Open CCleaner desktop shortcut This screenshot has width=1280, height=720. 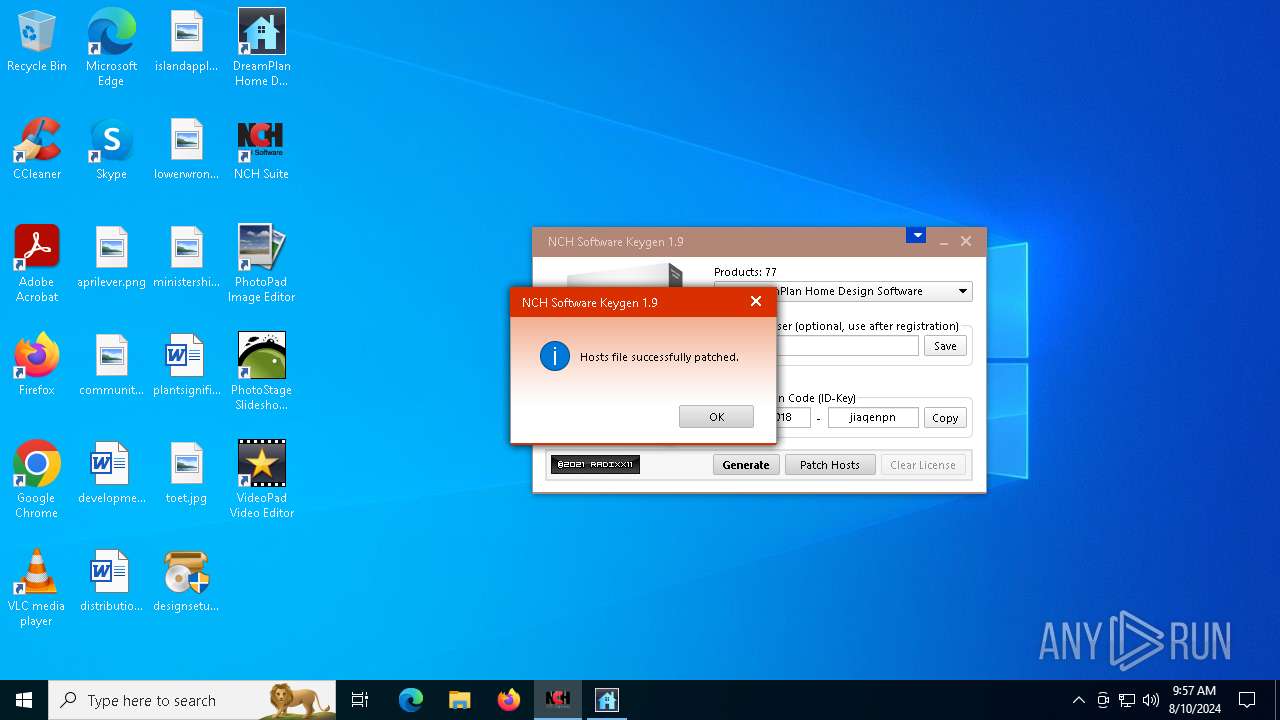(x=37, y=150)
